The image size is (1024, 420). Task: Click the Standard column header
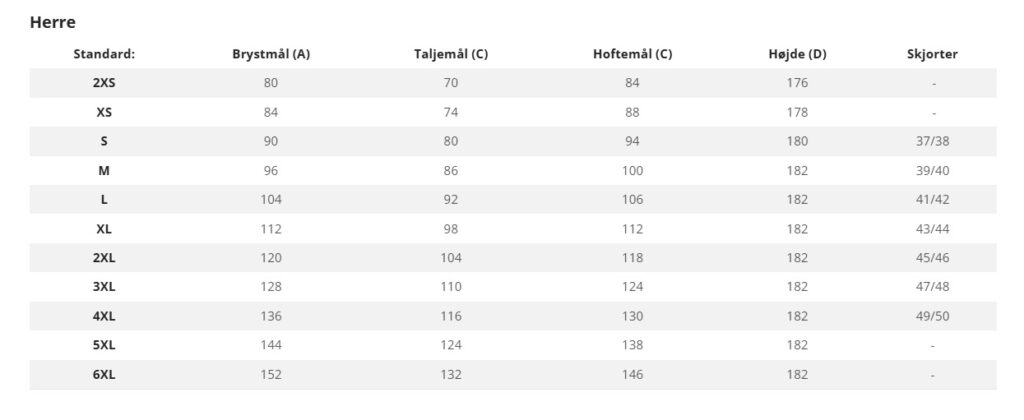pyautogui.click(x=104, y=54)
